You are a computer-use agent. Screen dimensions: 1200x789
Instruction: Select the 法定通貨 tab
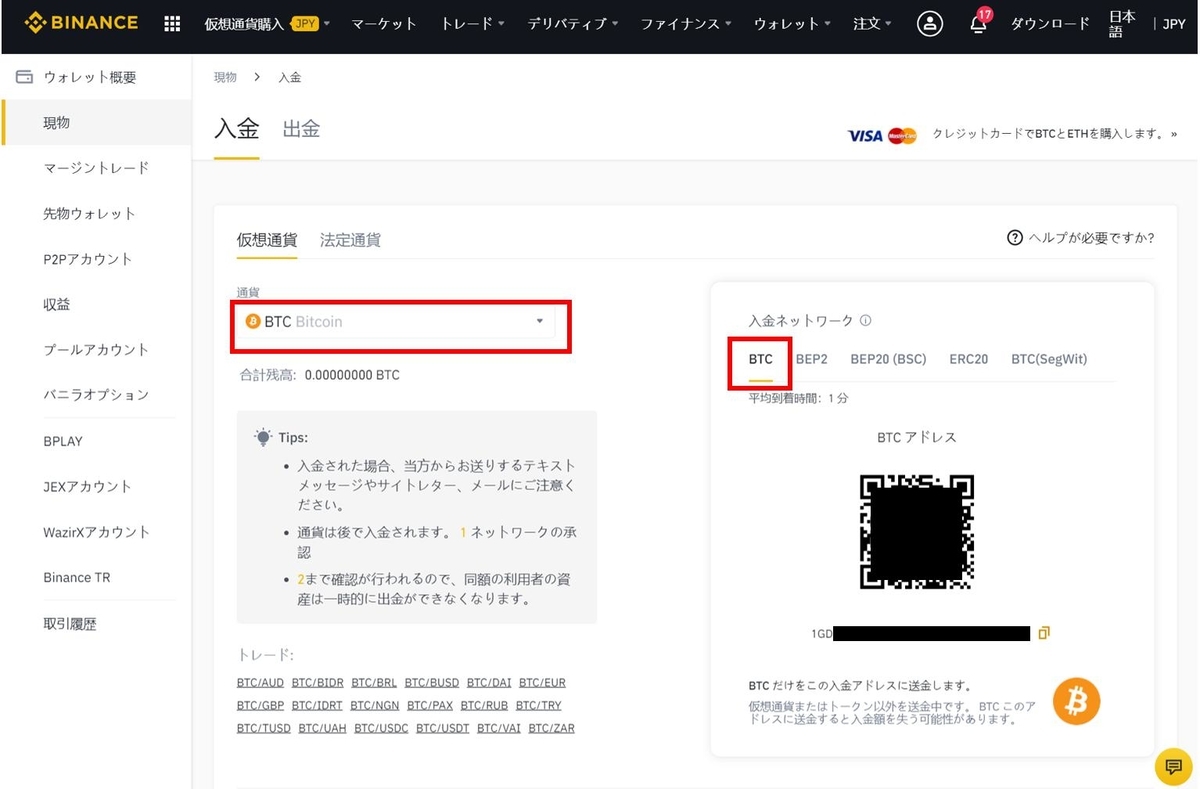350,240
